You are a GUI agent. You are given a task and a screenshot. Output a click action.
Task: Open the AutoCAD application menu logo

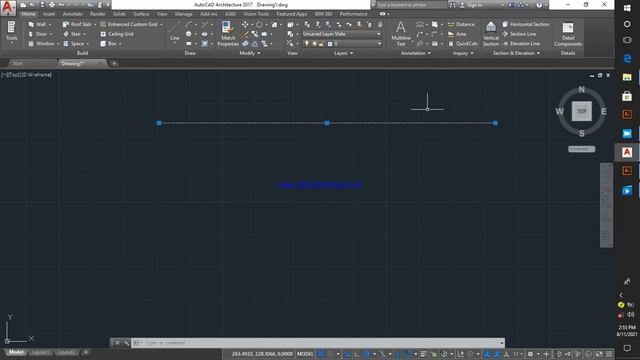8,8
